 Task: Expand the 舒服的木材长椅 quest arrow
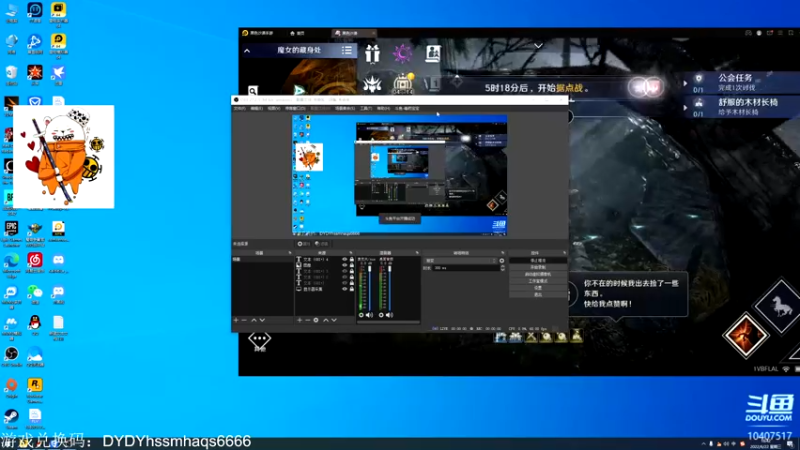tap(685, 108)
